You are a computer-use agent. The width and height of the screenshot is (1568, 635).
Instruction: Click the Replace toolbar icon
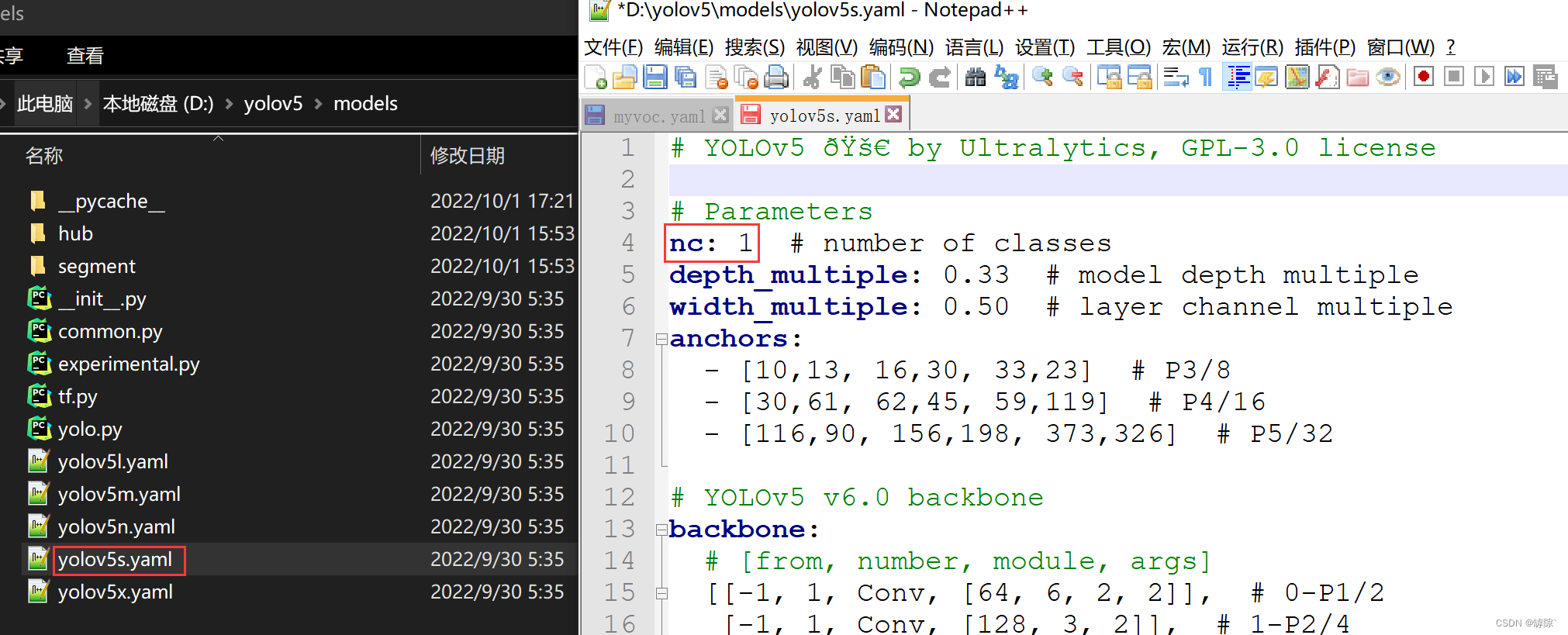(1007, 77)
